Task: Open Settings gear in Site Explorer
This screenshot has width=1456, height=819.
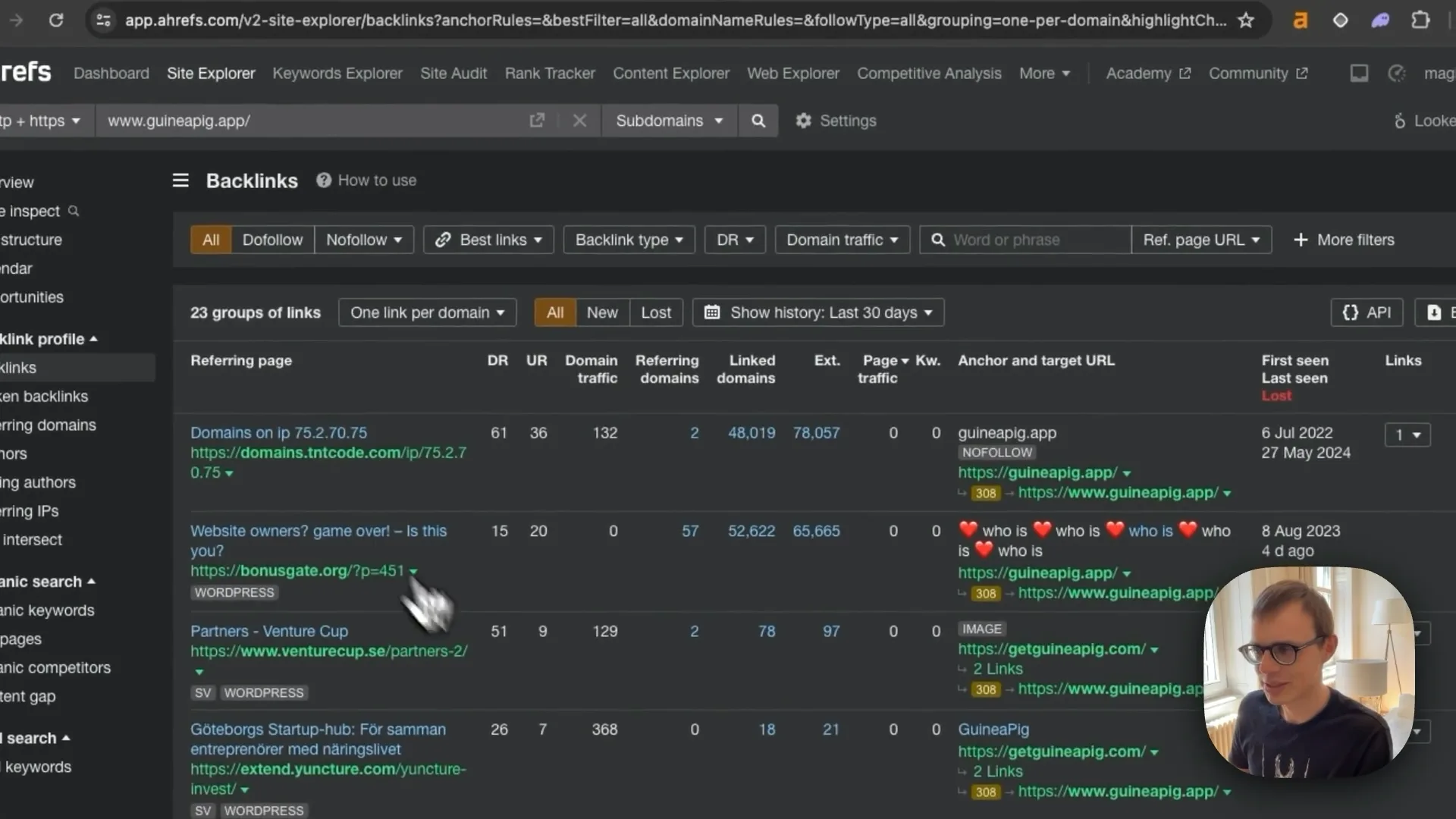Action: pos(836,121)
